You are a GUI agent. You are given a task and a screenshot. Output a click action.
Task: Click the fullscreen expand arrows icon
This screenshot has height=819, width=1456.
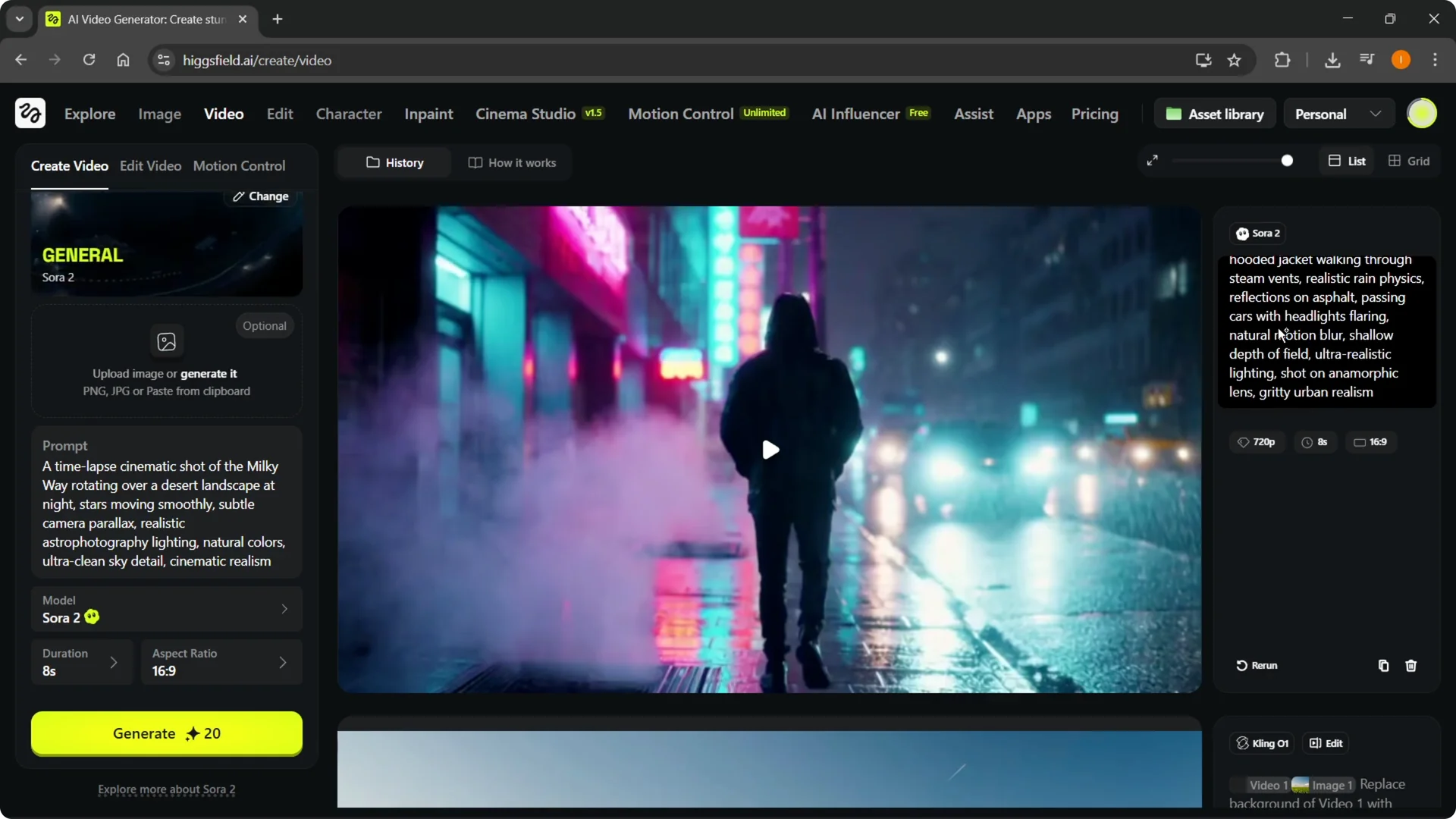point(1152,161)
